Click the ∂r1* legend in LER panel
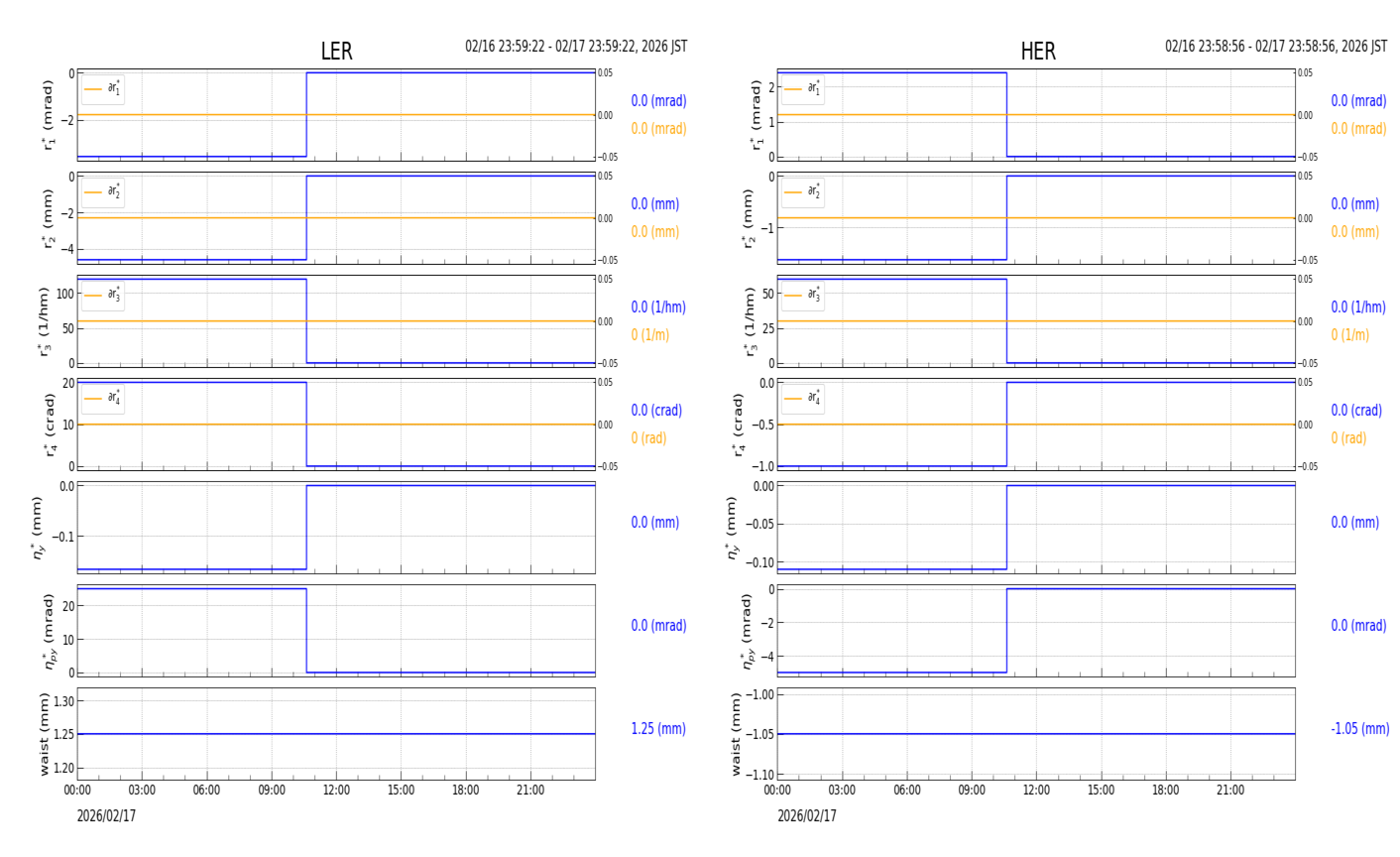Image resolution: width=1400 pixels, height=857 pixels. [102, 89]
